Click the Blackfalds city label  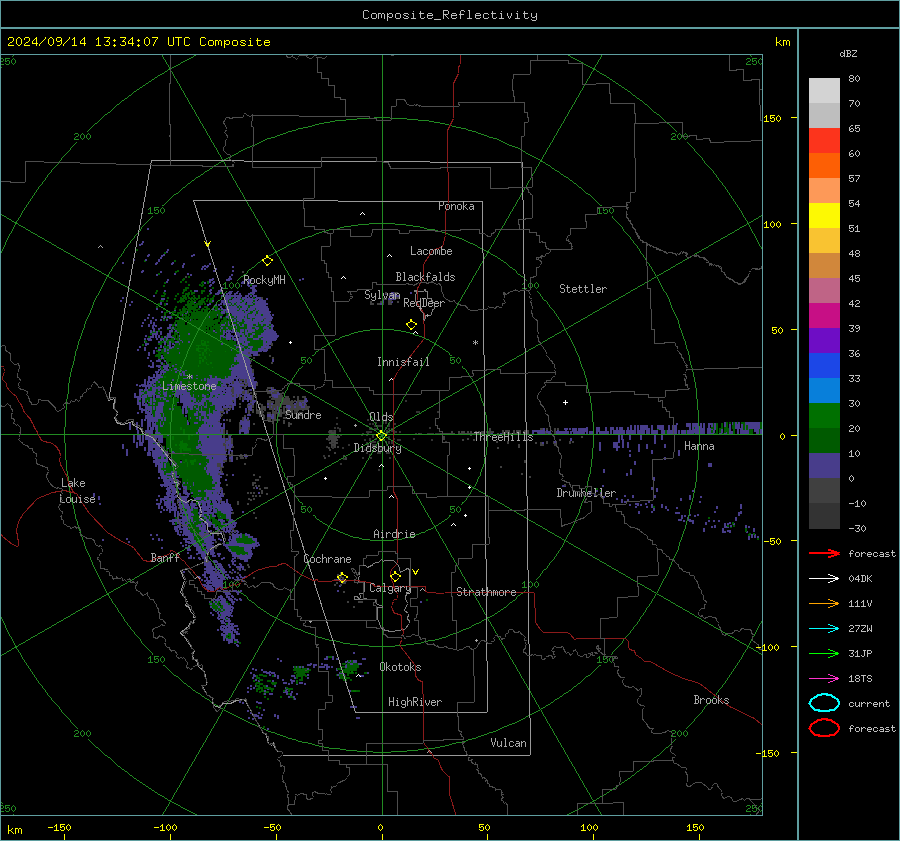(425, 277)
